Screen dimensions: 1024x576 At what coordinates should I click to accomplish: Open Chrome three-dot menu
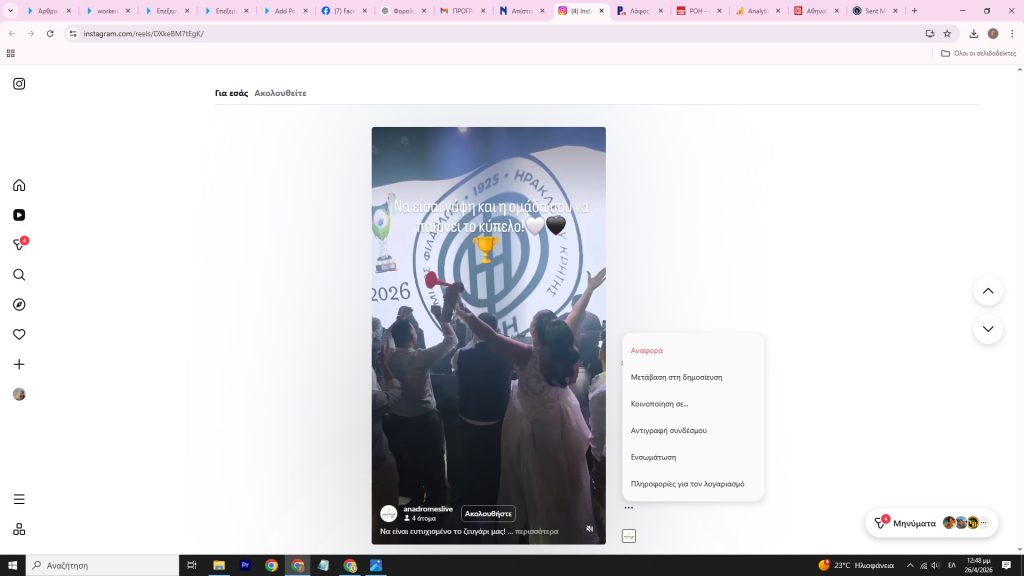coord(1012,33)
